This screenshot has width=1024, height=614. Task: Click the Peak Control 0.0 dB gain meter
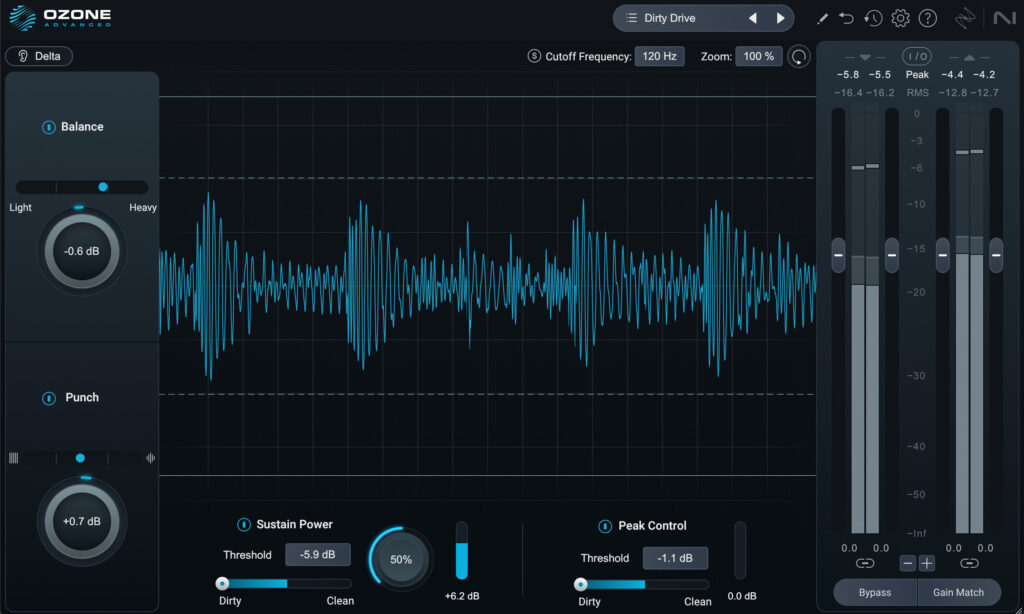pos(740,551)
